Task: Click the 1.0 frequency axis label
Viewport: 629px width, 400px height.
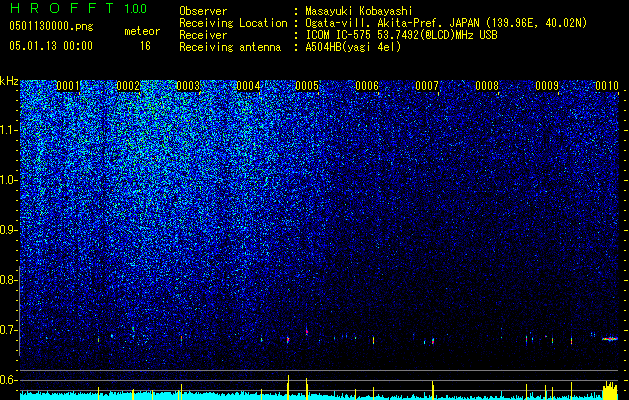Action: [x=9, y=180]
